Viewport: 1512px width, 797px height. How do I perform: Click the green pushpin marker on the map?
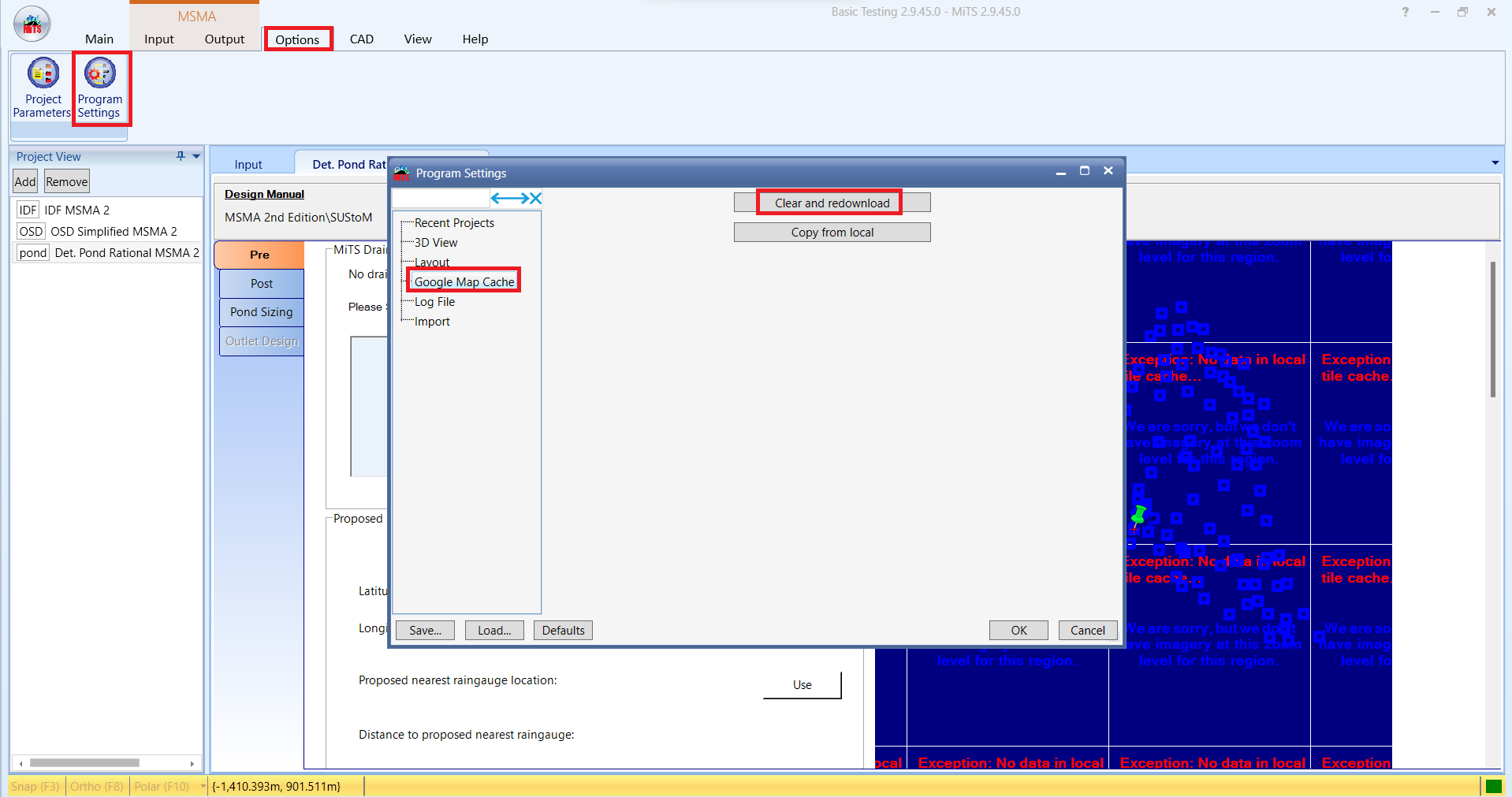click(x=1138, y=517)
